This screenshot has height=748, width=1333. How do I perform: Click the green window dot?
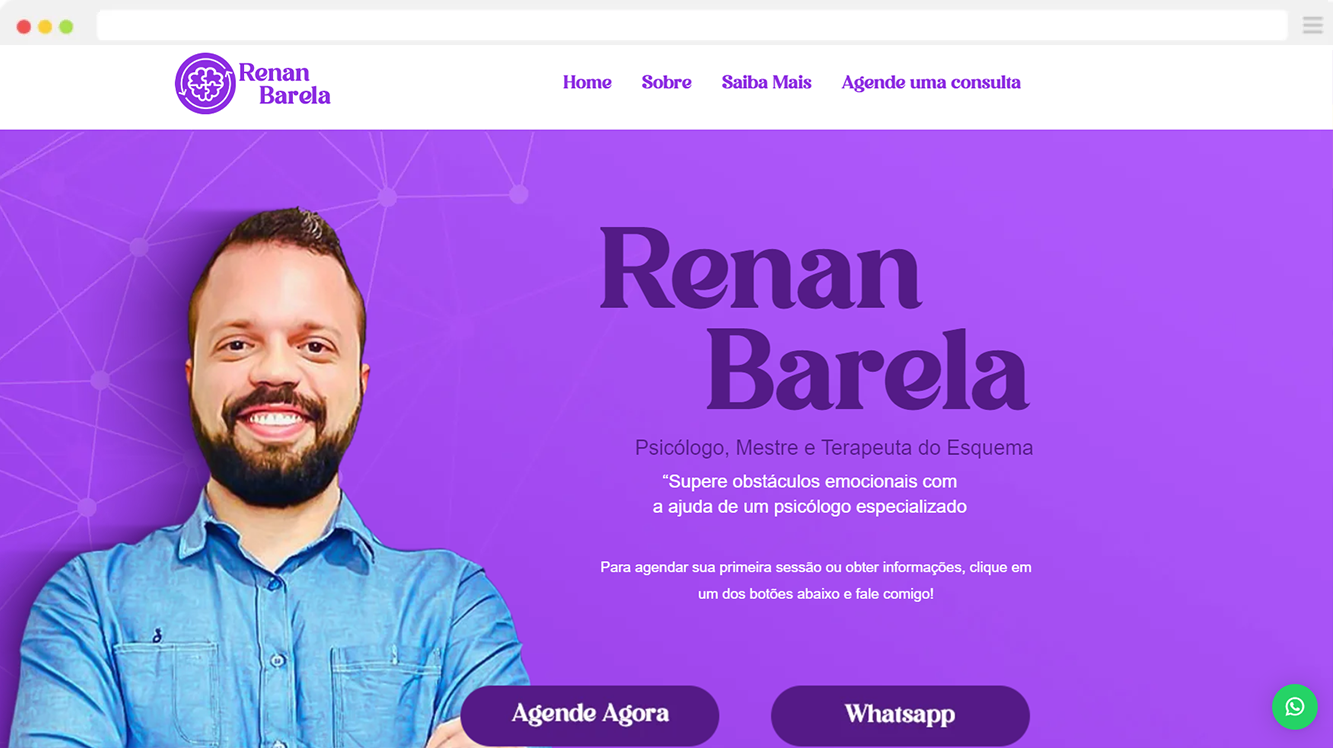click(66, 27)
